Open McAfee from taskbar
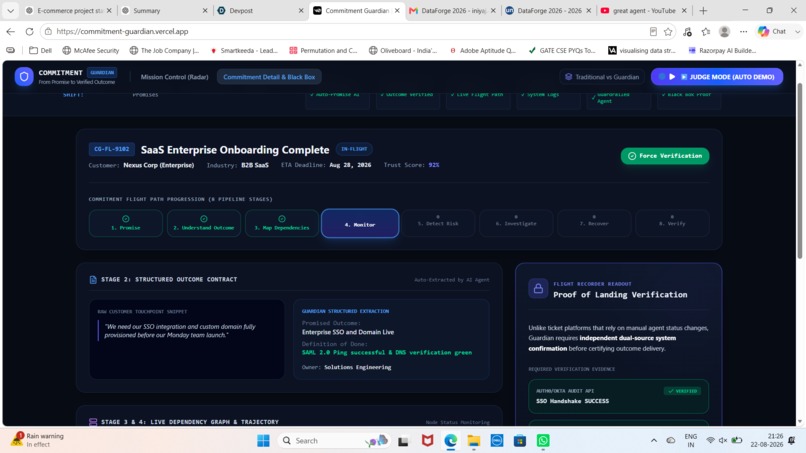Image resolution: width=806 pixels, height=453 pixels. click(x=427, y=441)
